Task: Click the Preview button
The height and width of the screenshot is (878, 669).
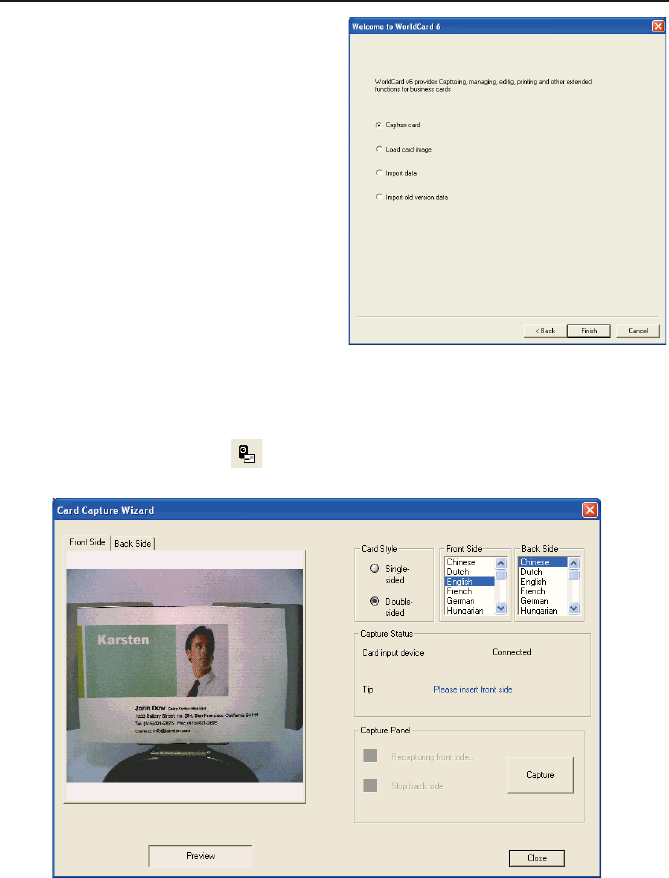Action: click(x=200, y=856)
